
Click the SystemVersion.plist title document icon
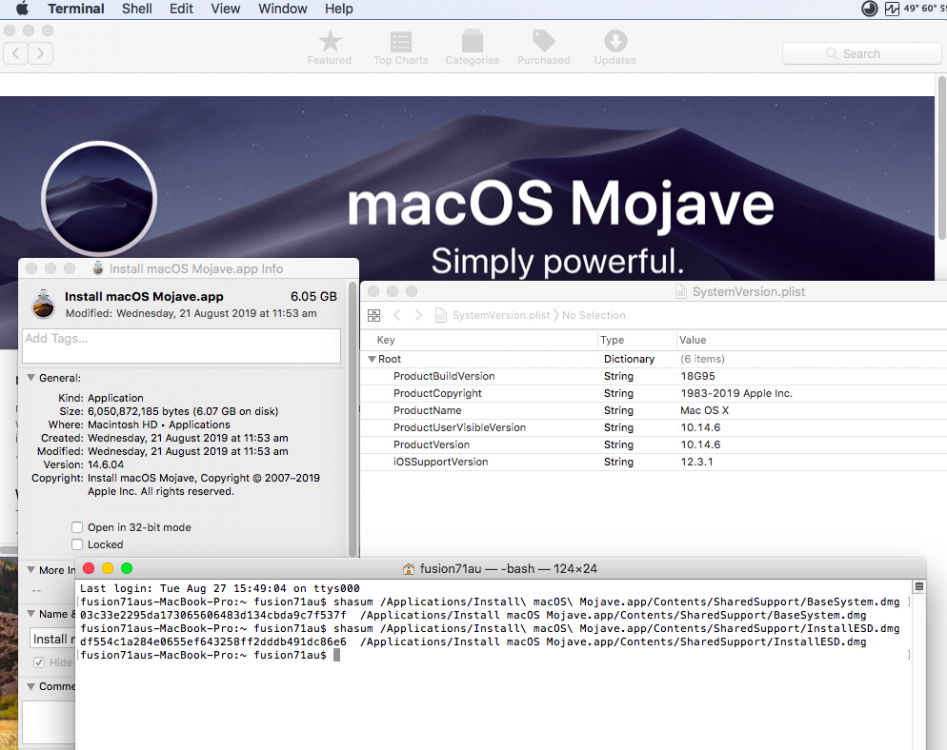click(x=681, y=292)
